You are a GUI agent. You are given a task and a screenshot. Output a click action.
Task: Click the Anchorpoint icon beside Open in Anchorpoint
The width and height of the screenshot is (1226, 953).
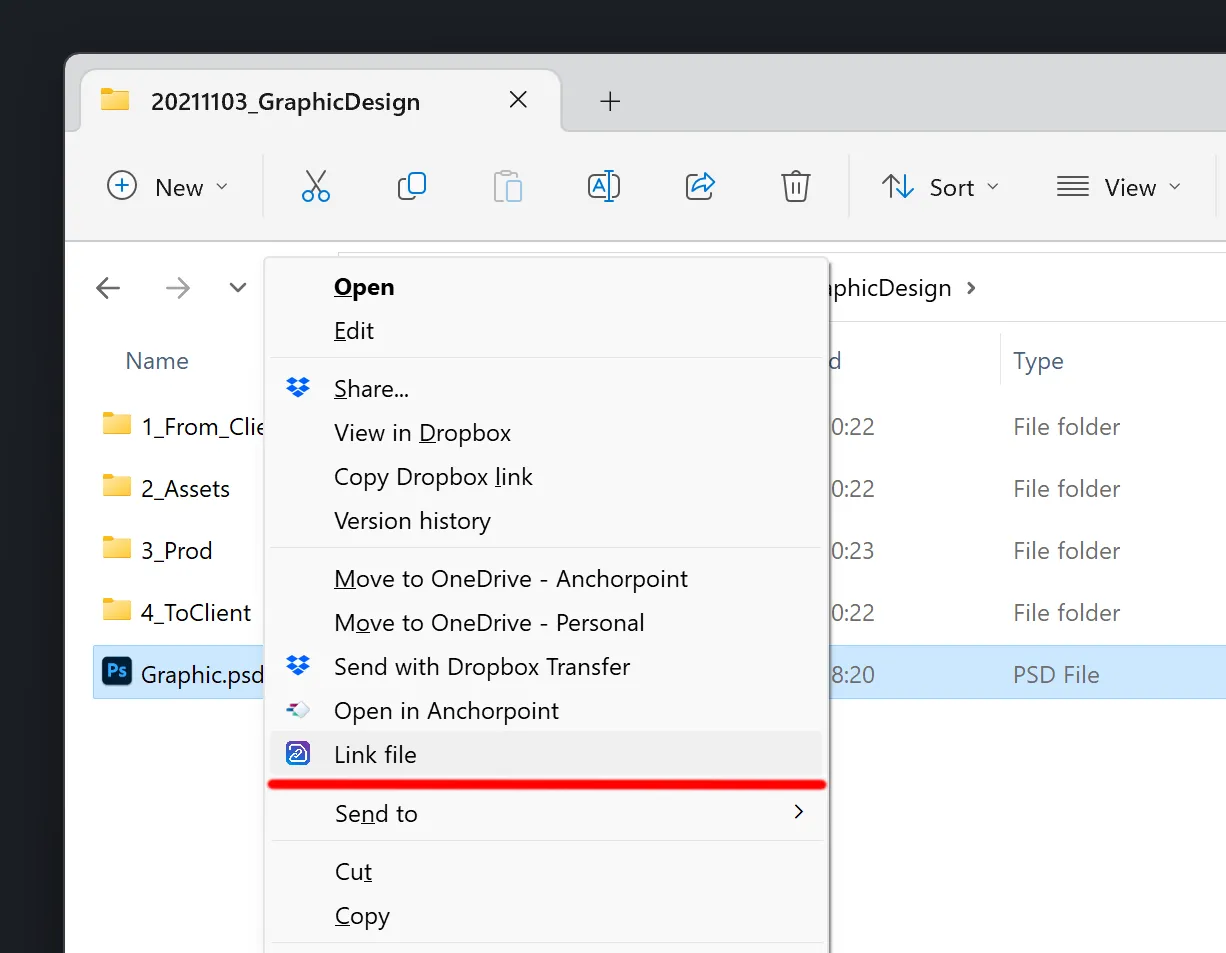(x=297, y=710)
